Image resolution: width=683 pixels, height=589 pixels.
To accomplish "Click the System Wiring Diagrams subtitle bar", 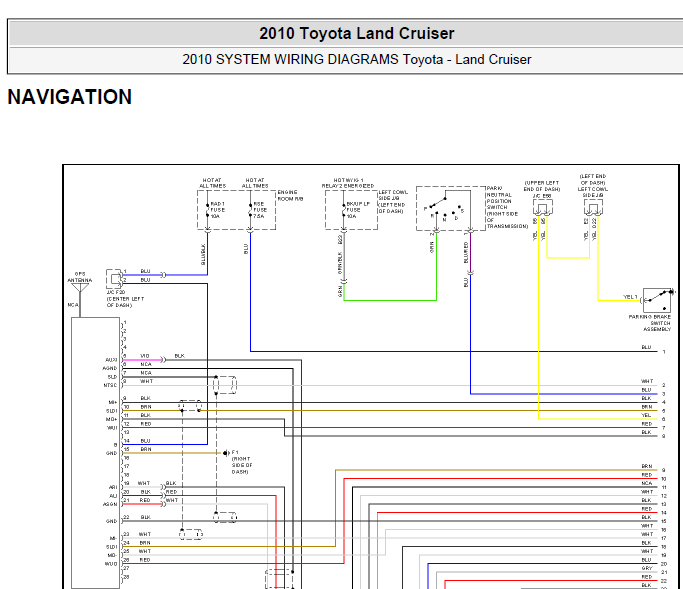I will coord(345,60).
